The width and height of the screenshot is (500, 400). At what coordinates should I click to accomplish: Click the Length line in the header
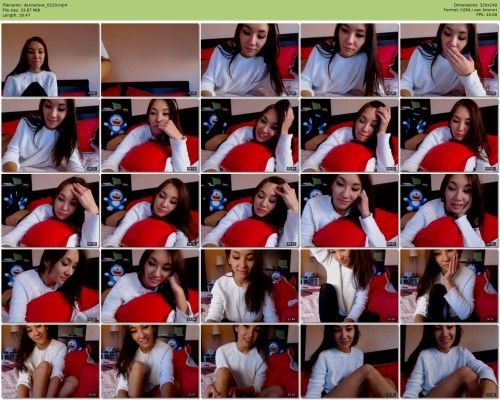[17, 15]
